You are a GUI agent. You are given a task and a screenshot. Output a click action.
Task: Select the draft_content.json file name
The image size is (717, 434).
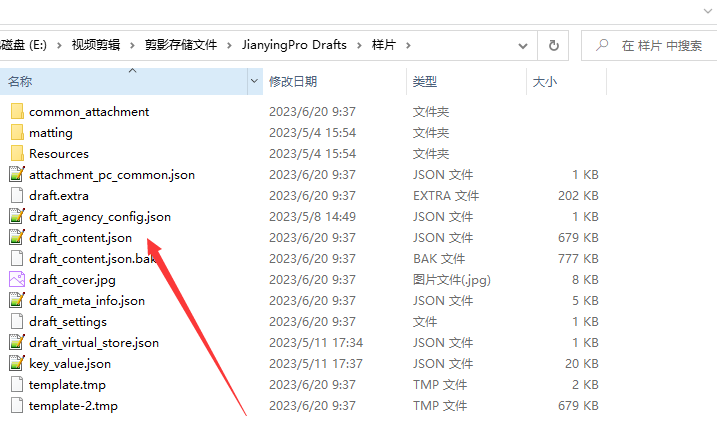80,238
